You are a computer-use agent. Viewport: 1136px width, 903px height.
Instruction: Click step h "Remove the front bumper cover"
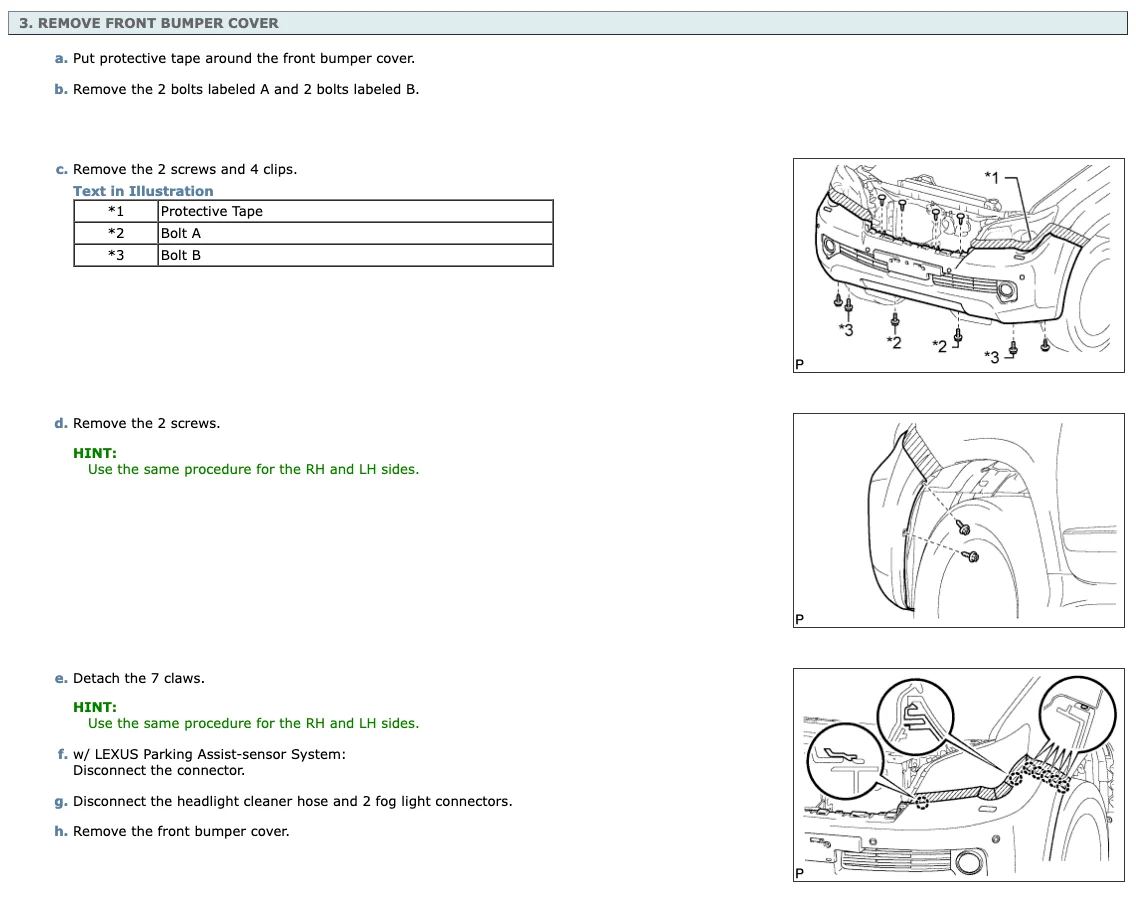click(181, 831)
